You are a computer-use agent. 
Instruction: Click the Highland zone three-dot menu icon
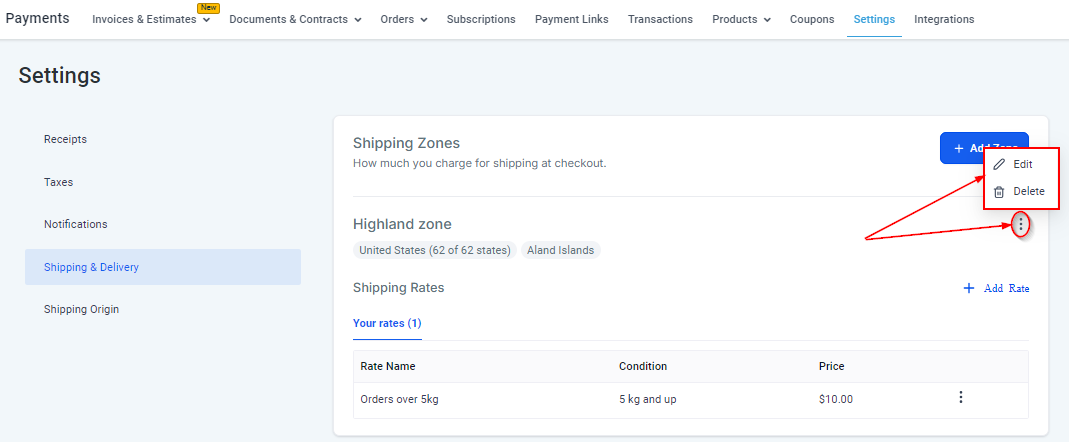pyautogui.click(x=1020, y=225)
